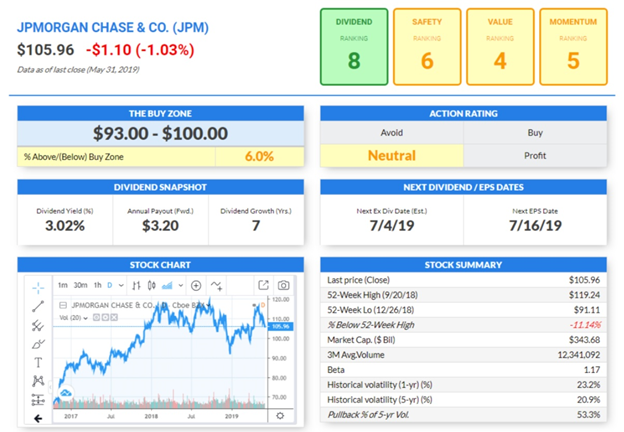This screenshot has width=624, height=432.
Task: Select the text annotation tool
Action: 38,363
